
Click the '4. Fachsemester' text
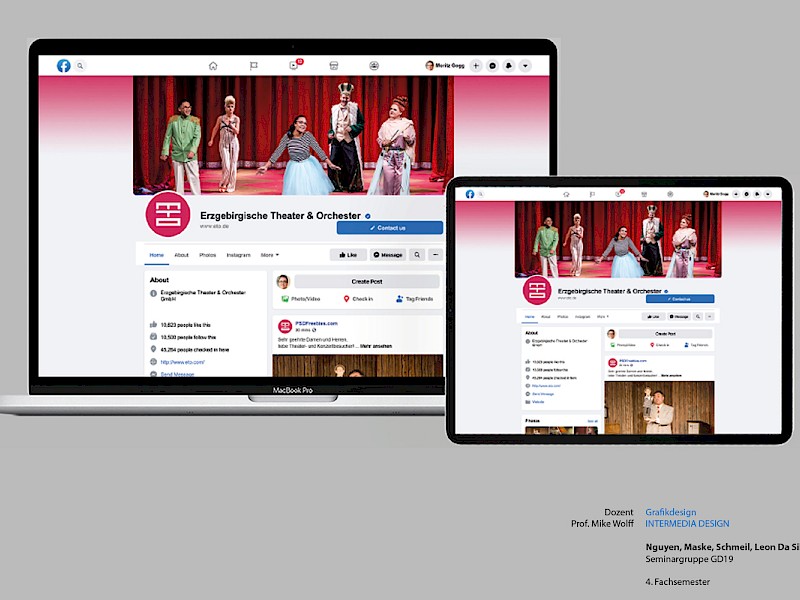[x=678, y=582]
